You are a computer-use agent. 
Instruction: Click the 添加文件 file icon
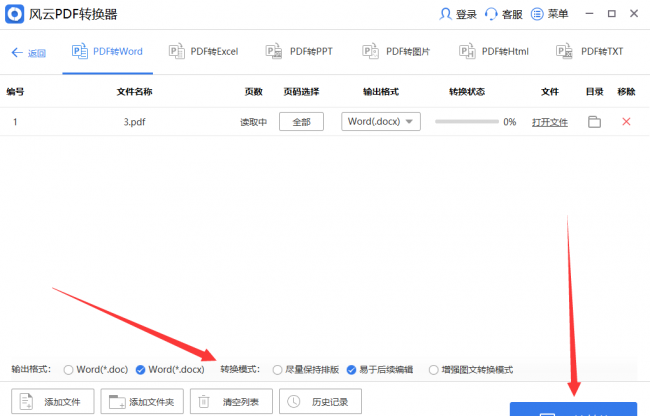26,401
